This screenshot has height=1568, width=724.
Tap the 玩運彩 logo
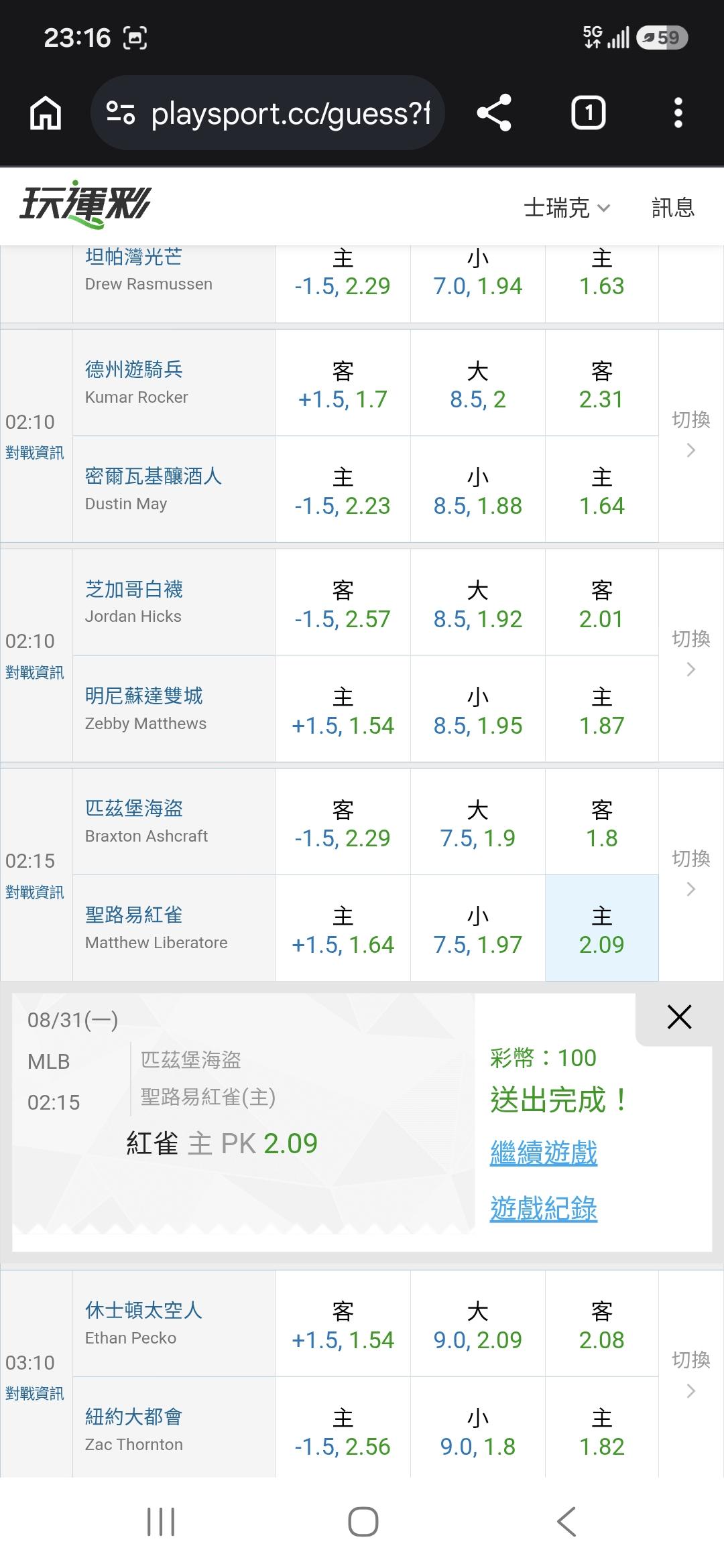click(86, 204)
